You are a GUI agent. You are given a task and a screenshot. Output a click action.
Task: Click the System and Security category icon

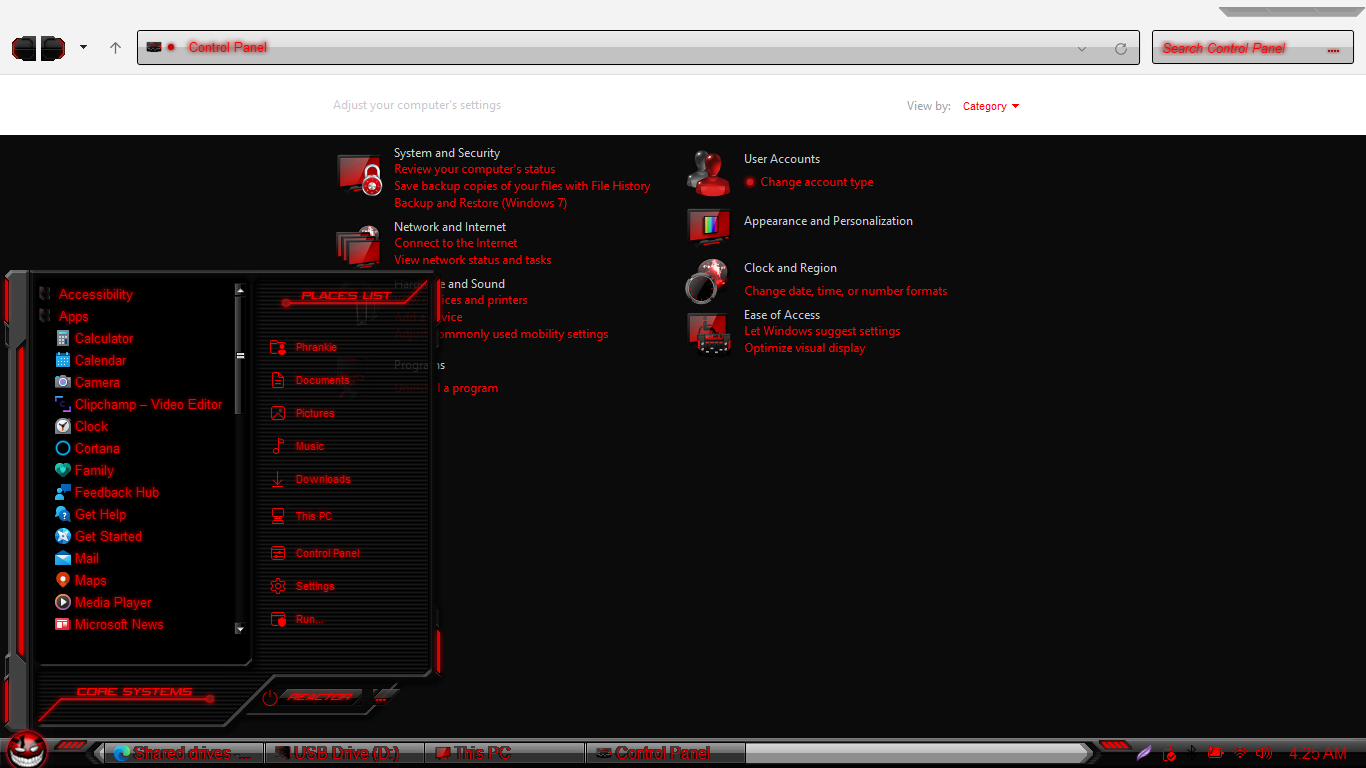click(360, 176)
